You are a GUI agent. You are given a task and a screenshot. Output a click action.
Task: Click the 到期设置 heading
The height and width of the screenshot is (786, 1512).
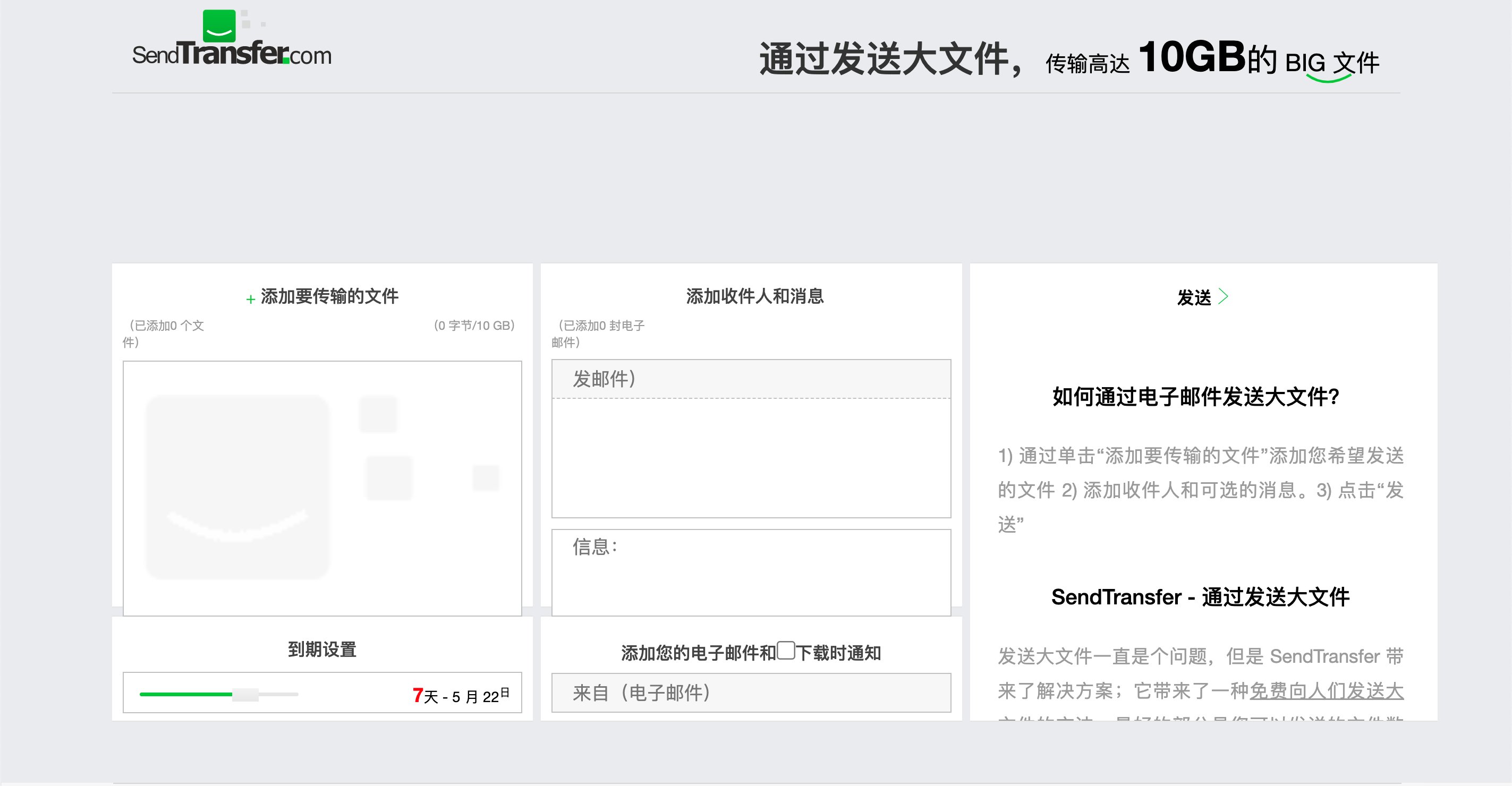click(x=322, y=650)
